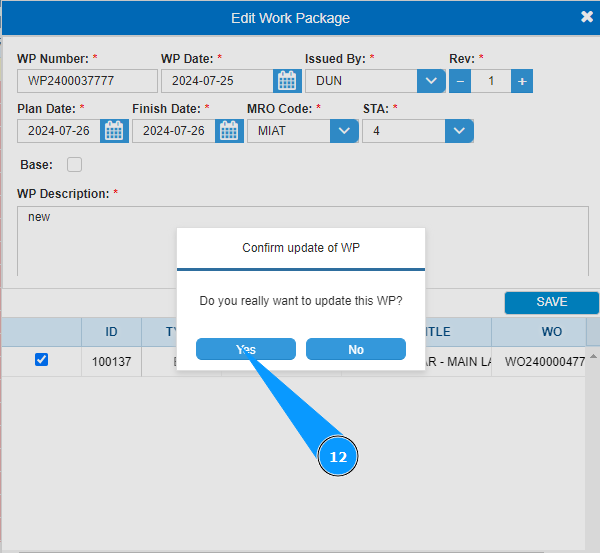Click the Finish Date text field
The width and height of the screenshot is (600, 553).
(174, 131)
